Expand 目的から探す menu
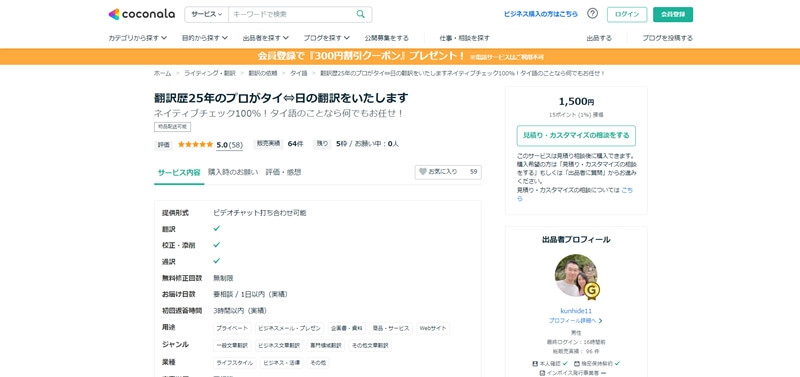 (x=205, y=38)
